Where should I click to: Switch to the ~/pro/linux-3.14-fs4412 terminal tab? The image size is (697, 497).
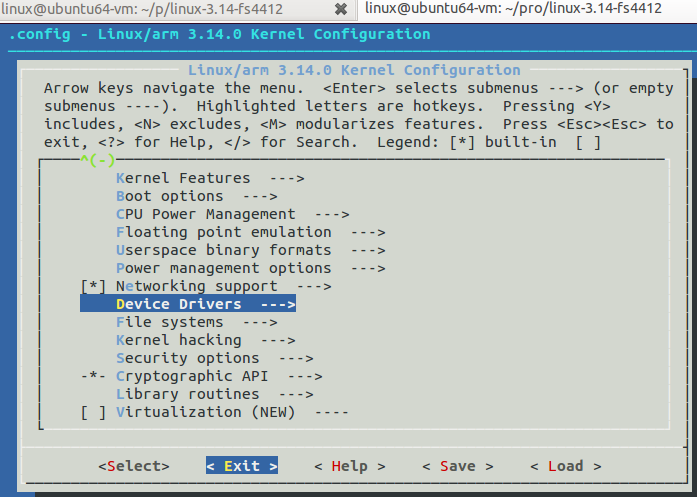coord(527,9)
